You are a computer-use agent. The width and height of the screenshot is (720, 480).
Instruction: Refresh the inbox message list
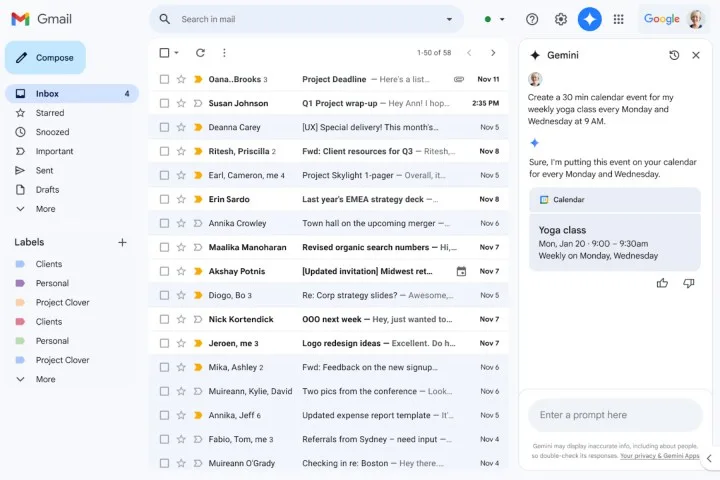[200, 53]
